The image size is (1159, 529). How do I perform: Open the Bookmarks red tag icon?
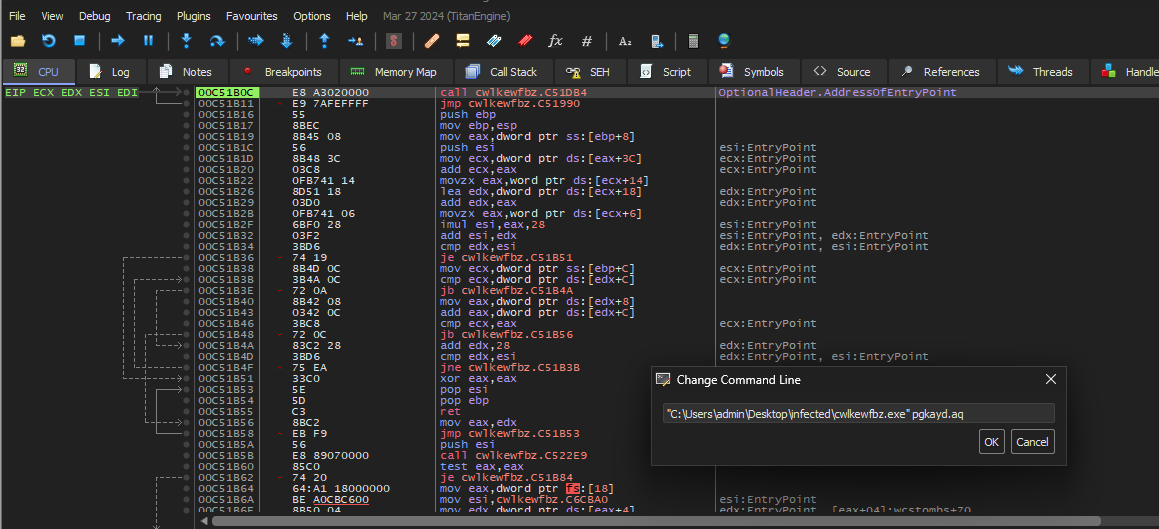coord(526,41)
